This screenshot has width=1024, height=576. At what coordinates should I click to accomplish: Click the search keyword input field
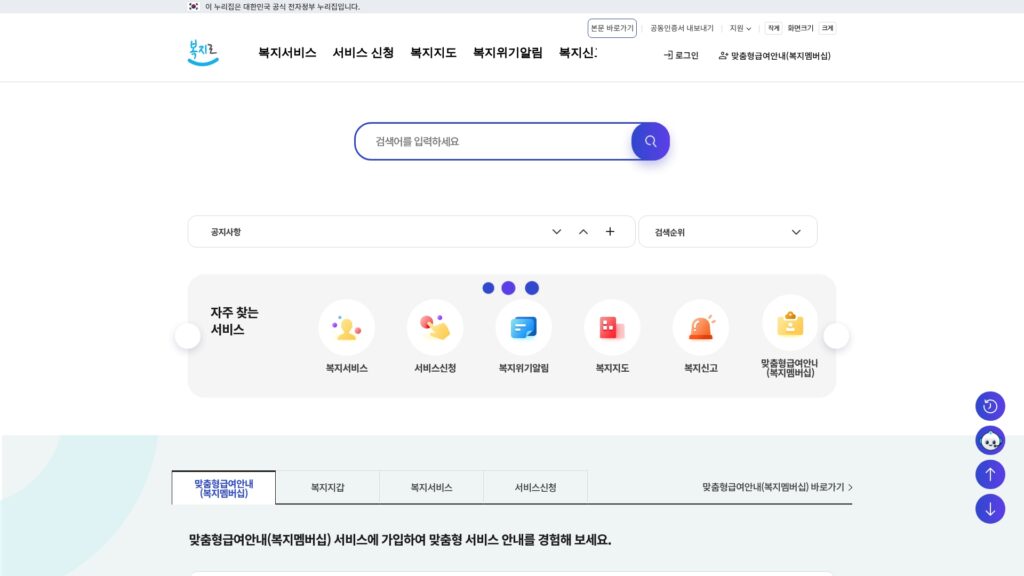[493, 141]
